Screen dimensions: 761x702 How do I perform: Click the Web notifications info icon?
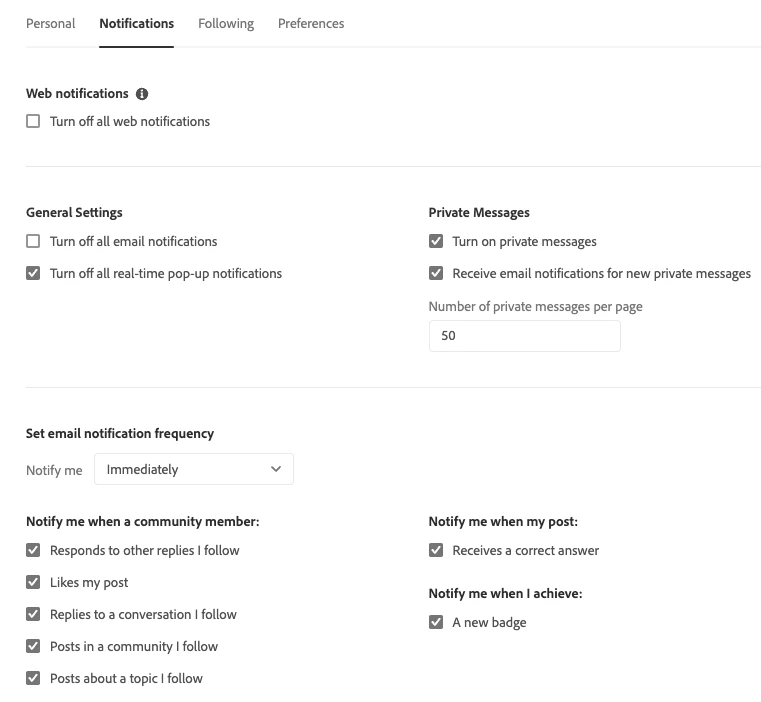142,94
